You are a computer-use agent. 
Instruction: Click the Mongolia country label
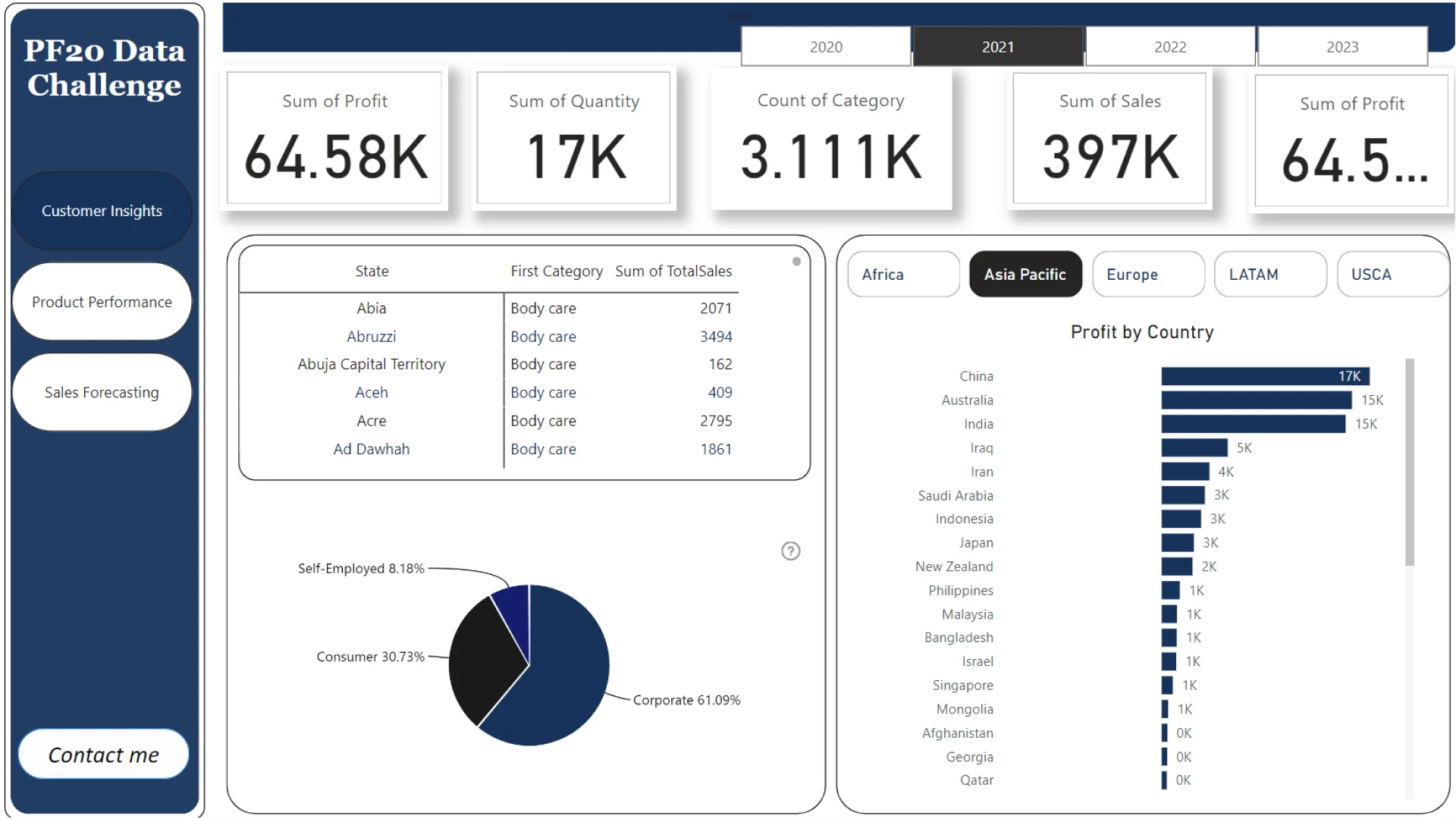(965, 709)
